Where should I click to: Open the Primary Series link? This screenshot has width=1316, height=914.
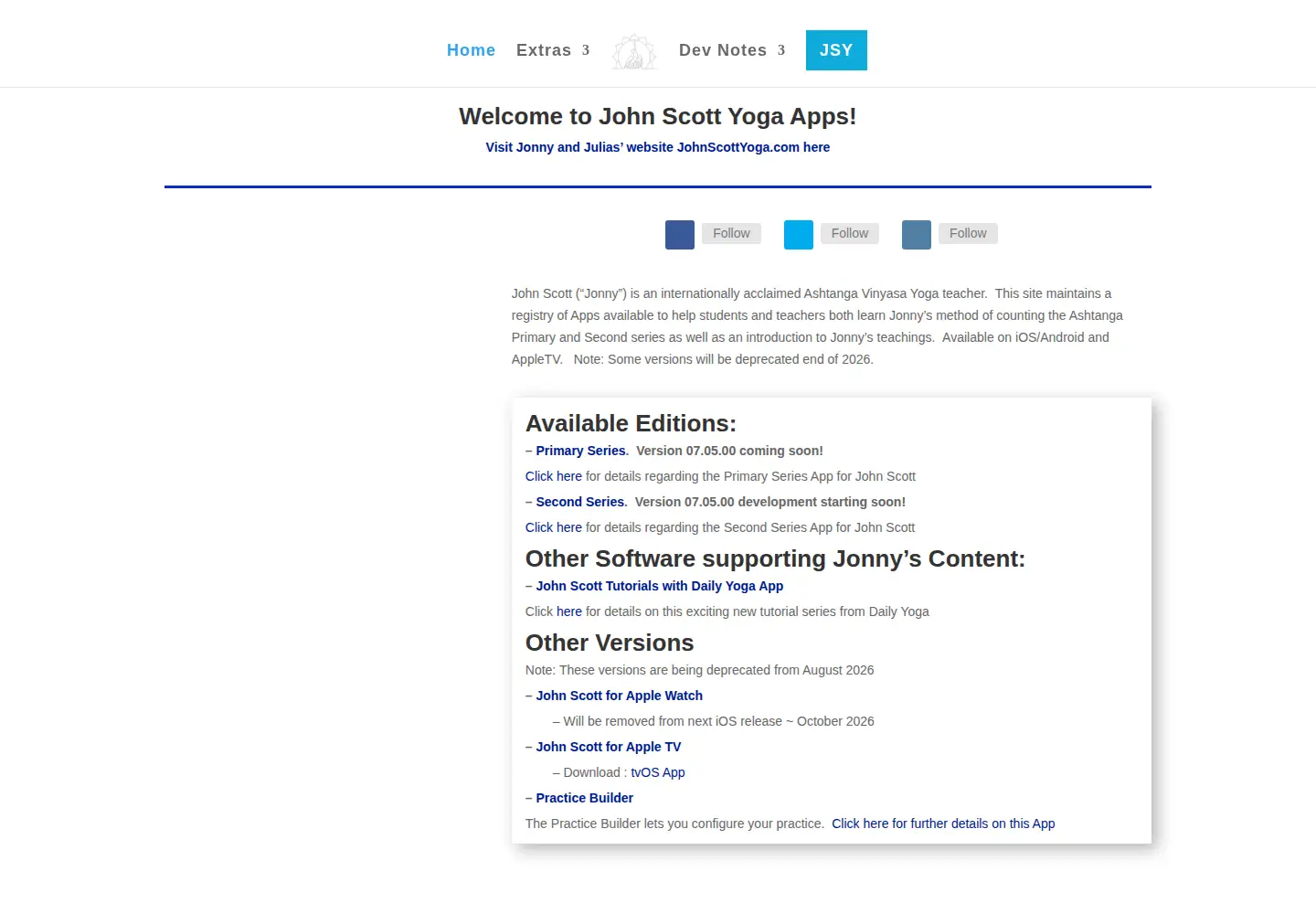580,451
